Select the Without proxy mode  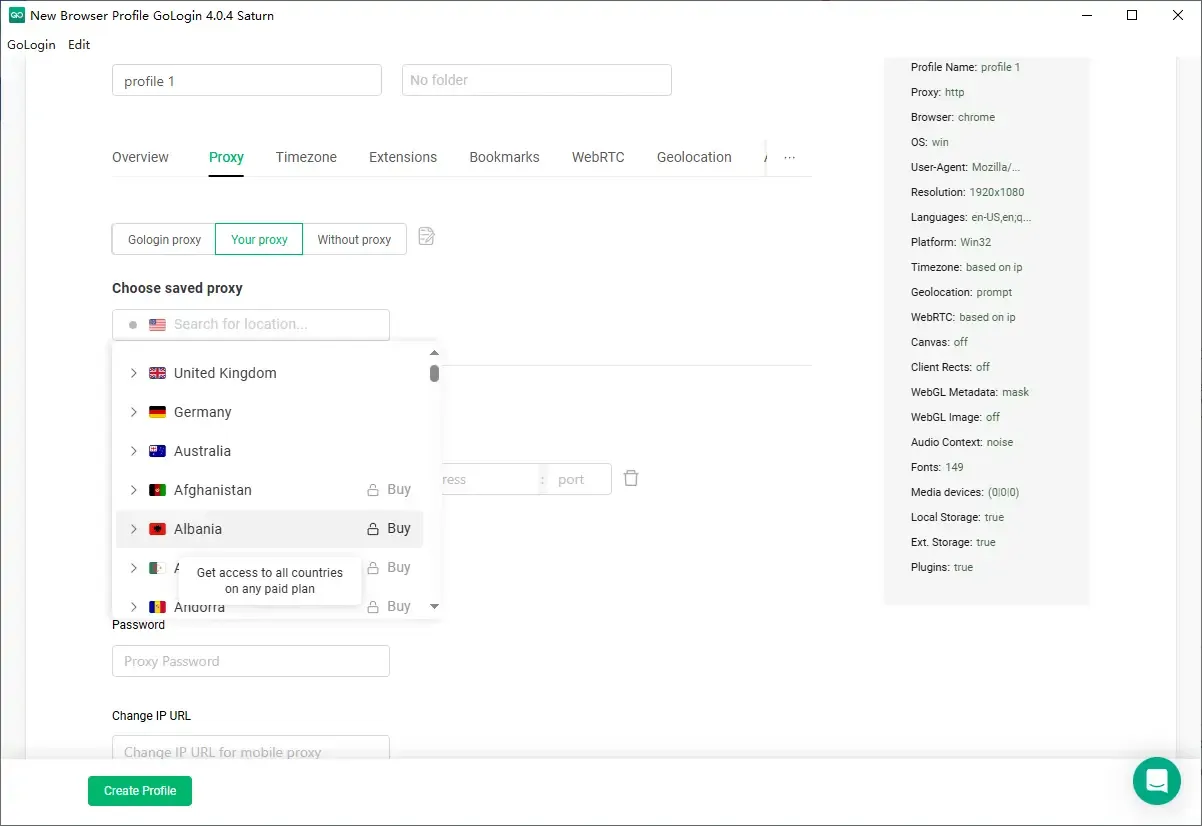point(354,239)
